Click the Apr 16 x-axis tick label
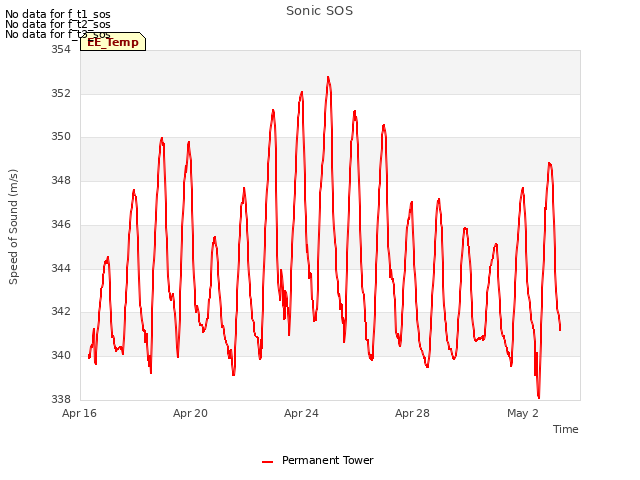The width and height of the screenshot is (640, 480). 79,413
